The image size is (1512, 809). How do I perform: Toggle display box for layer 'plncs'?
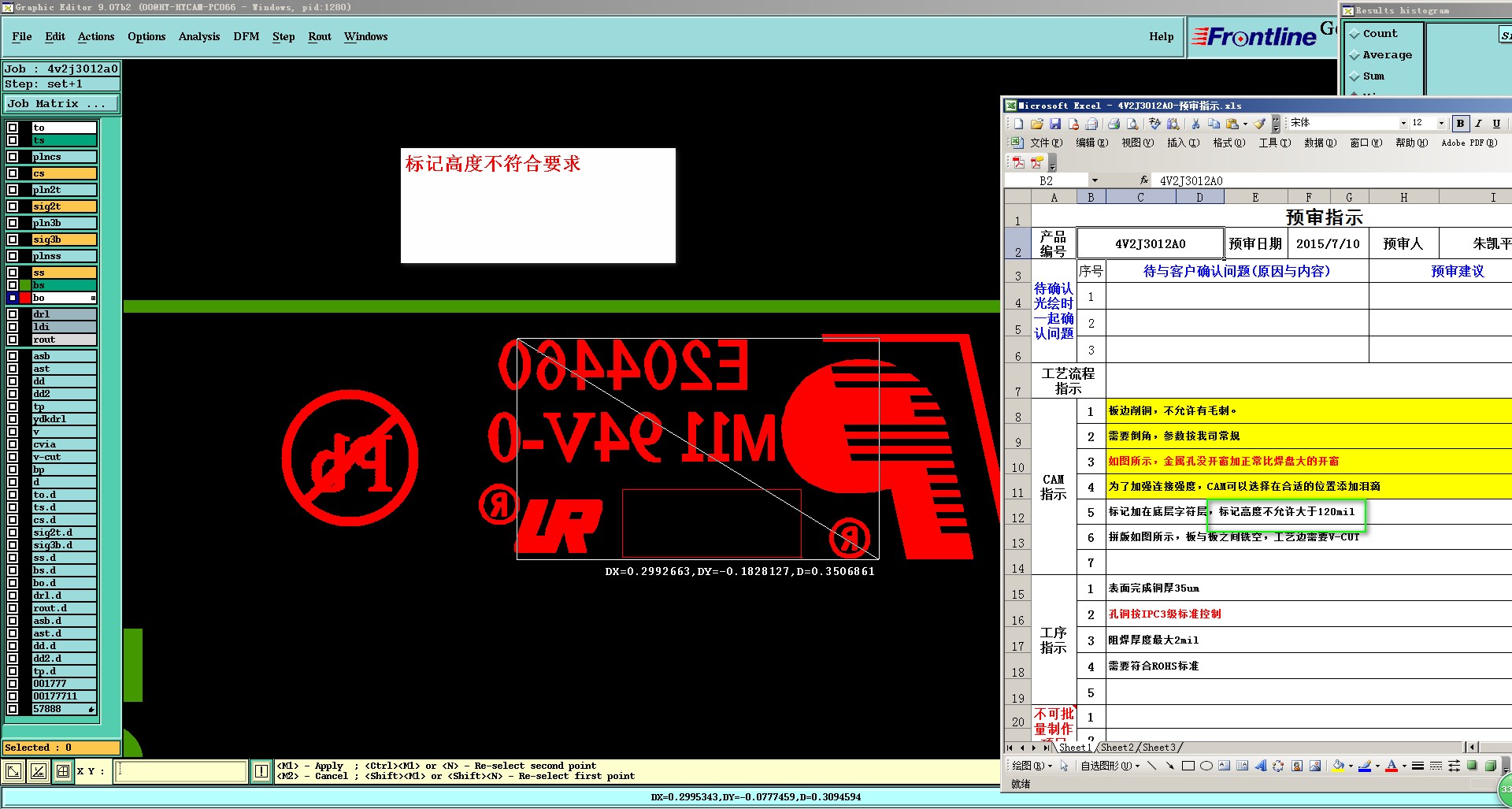(13, 157)
